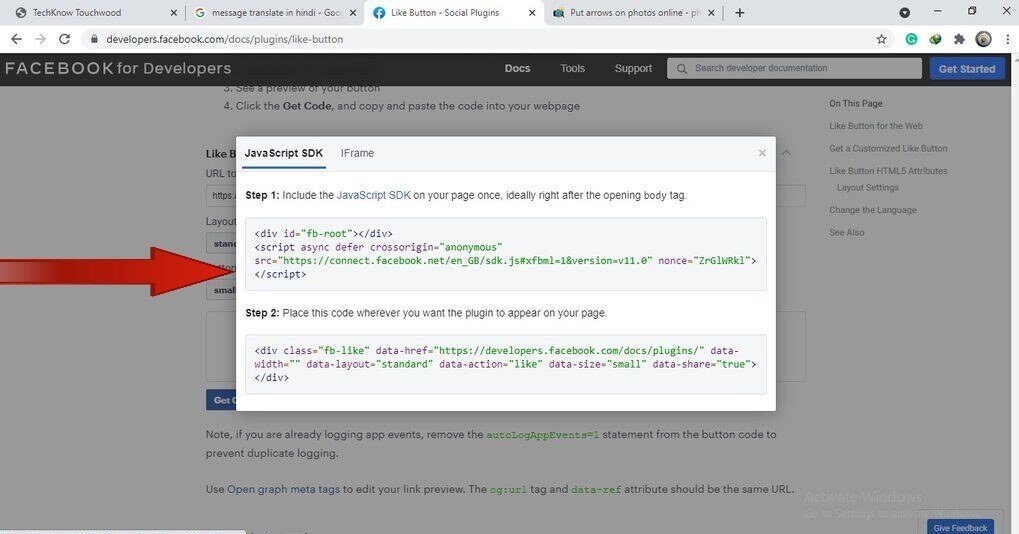Go to Like Button HTML5 Attributes section
This screenshot has width=1019, height=534.
pyautogui.click(x=888, y=171)
